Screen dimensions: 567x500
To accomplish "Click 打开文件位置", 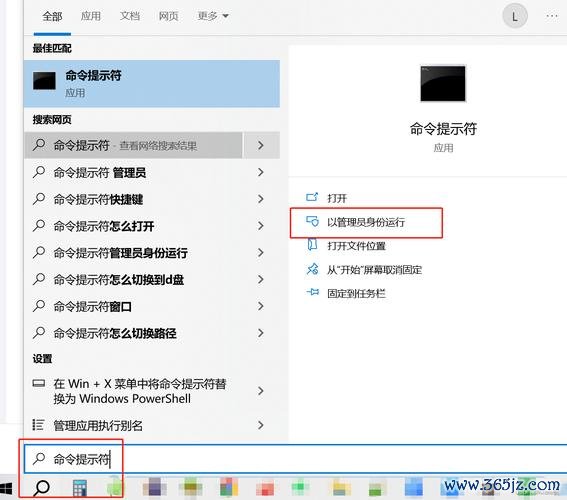I will click(x=356, y=246).
